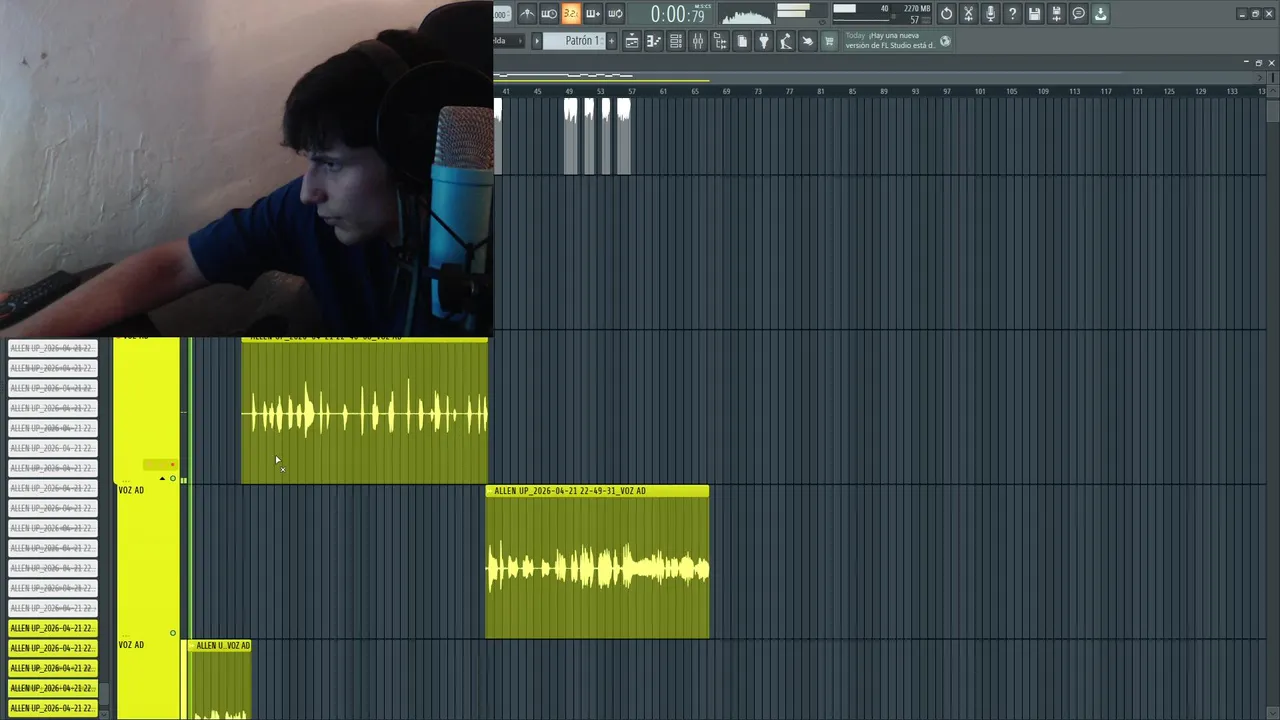This screenshot has width=1280, height=720.
Task: Open the plugin picker plug icon
Action: (x=764, y=41)
